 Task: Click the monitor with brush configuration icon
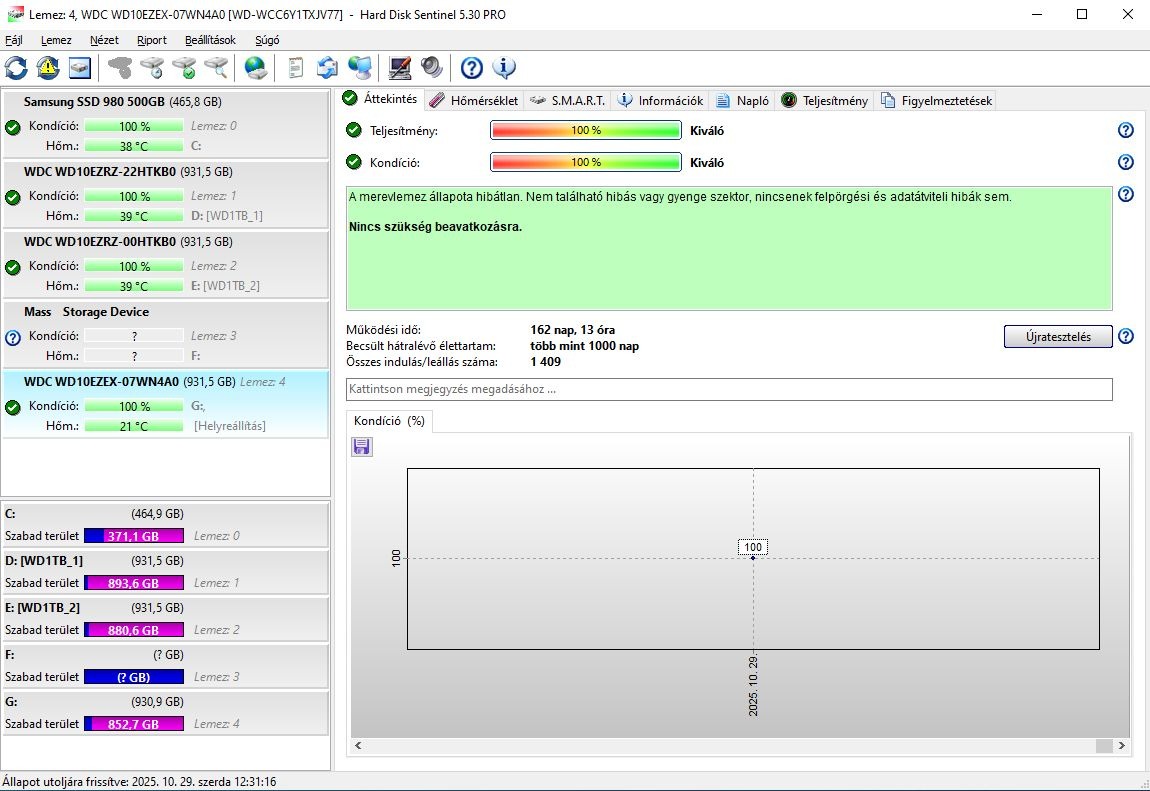[x=400, y=68]
